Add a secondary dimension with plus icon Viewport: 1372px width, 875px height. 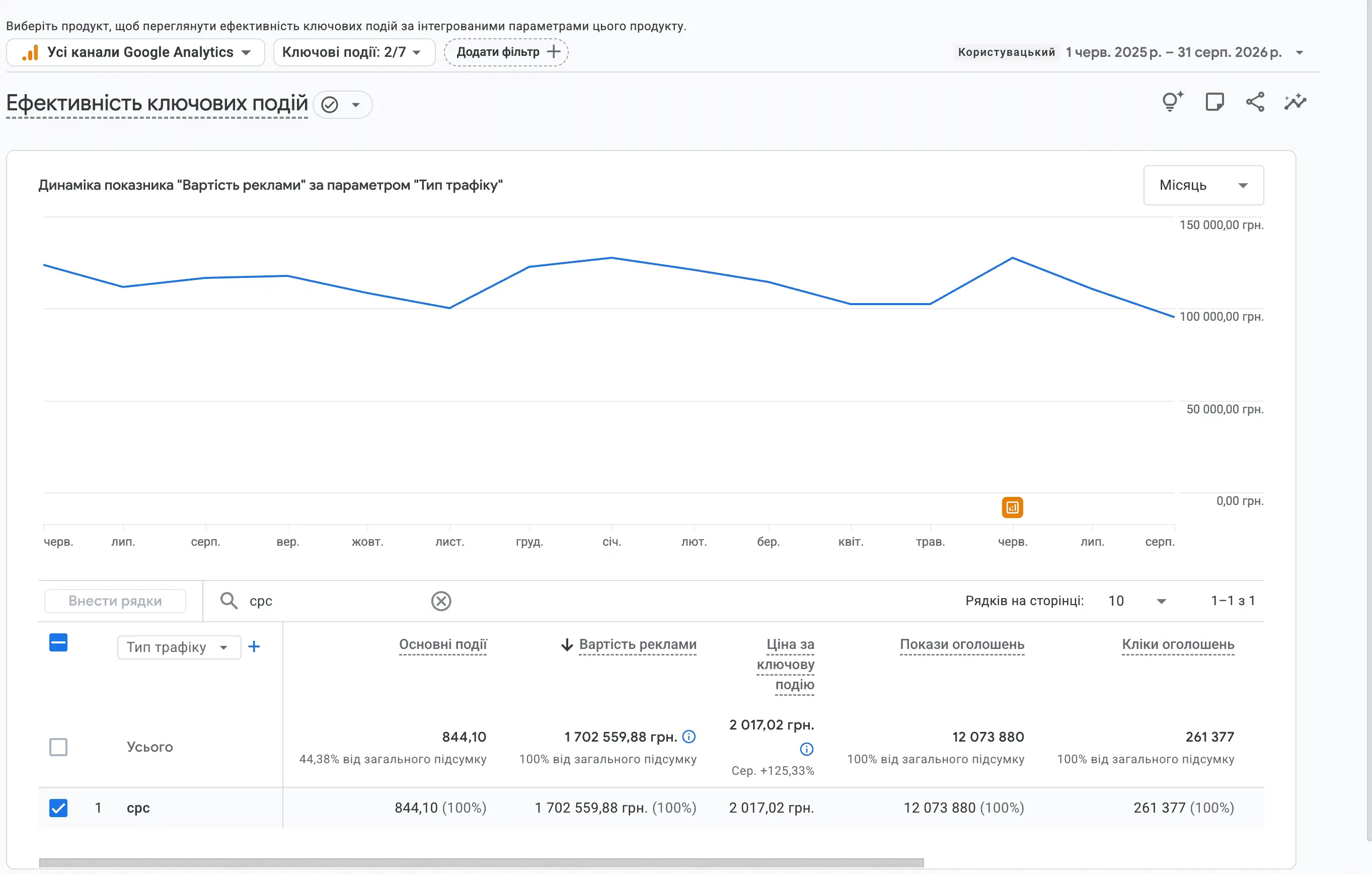[254, 646]
